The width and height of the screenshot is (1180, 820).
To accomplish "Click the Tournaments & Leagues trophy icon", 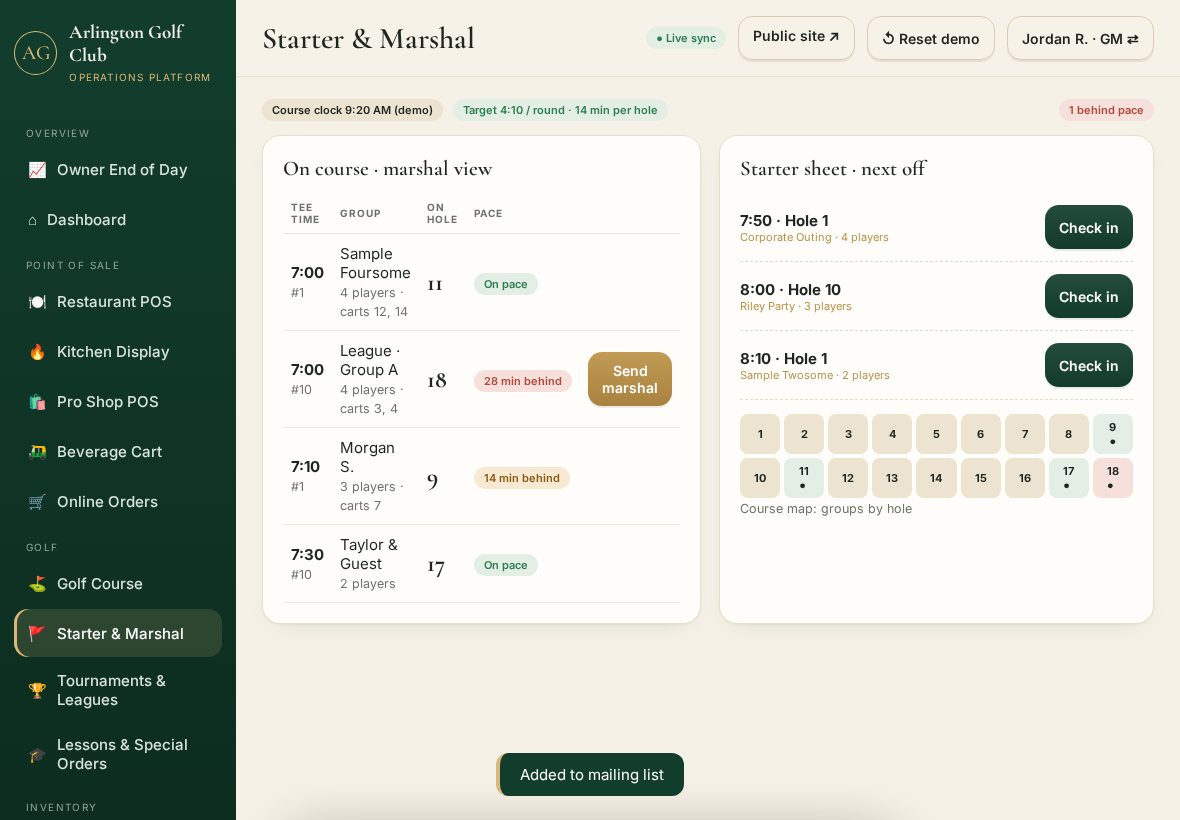I will pos(37,691).
